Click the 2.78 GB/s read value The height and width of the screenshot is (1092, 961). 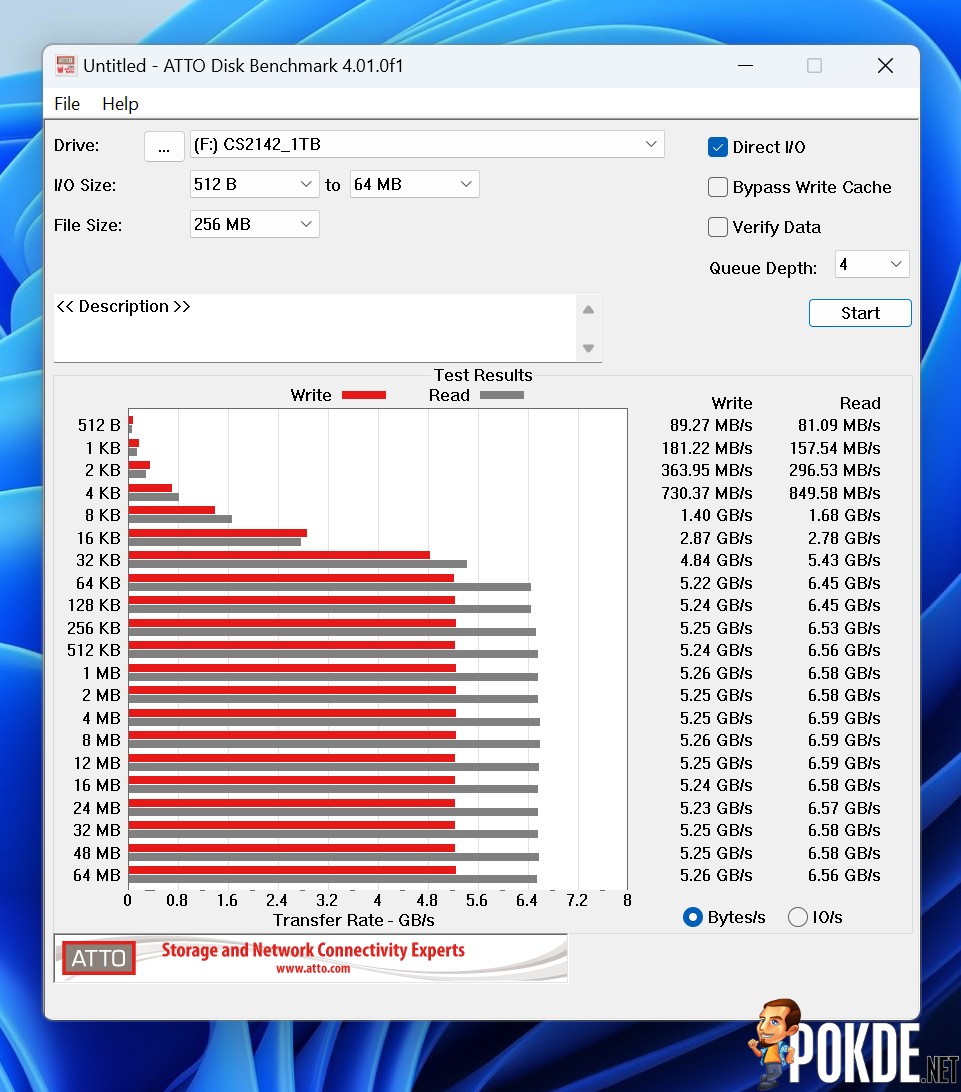point(844,538)
